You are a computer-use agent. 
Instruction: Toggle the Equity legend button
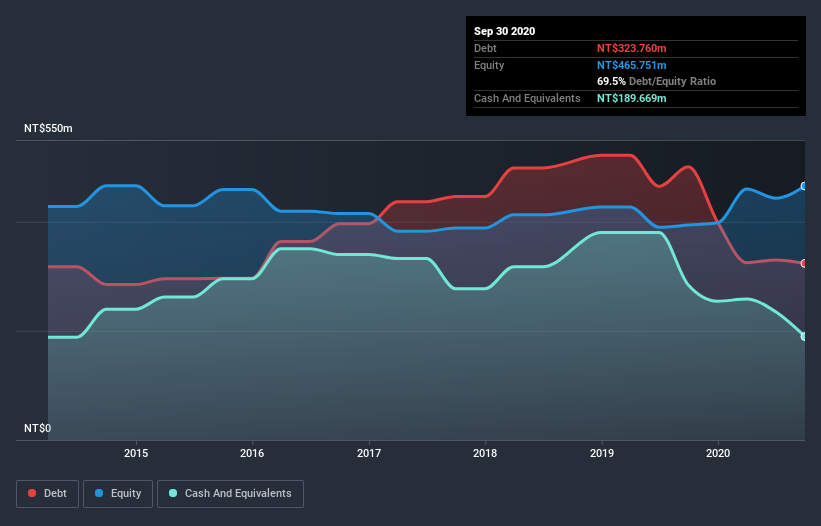118,494
